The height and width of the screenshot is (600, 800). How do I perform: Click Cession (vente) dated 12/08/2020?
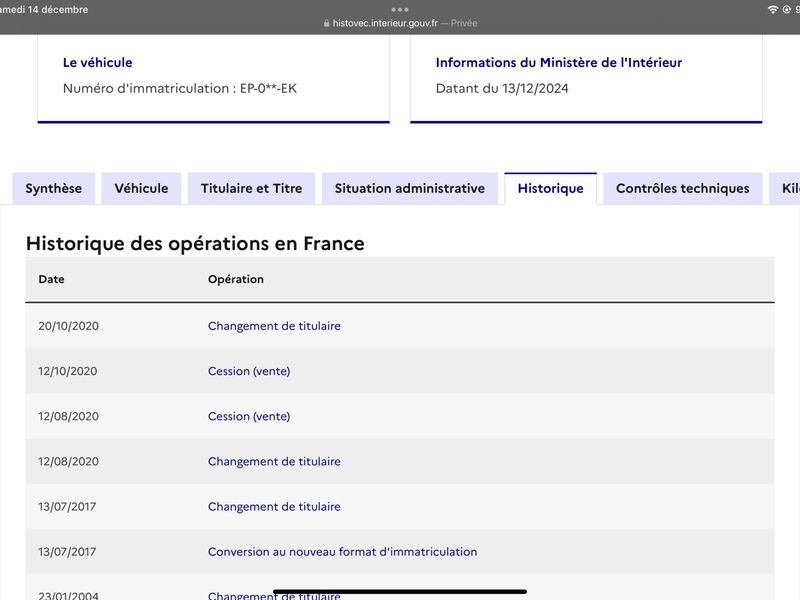click(x=249, y=416)
